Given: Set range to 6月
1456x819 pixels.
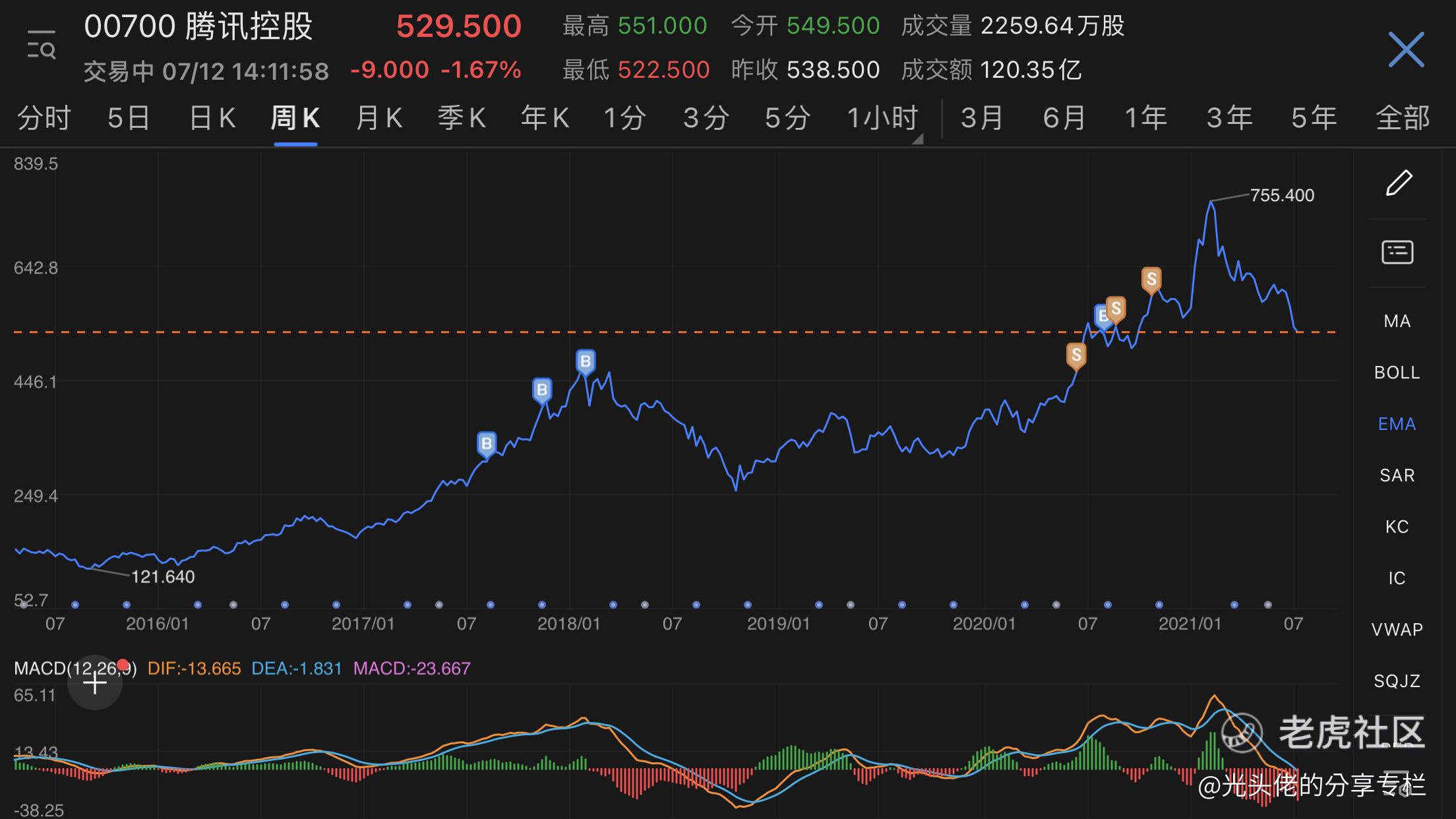Looking at the screenshot, I should click(1064, 118).
